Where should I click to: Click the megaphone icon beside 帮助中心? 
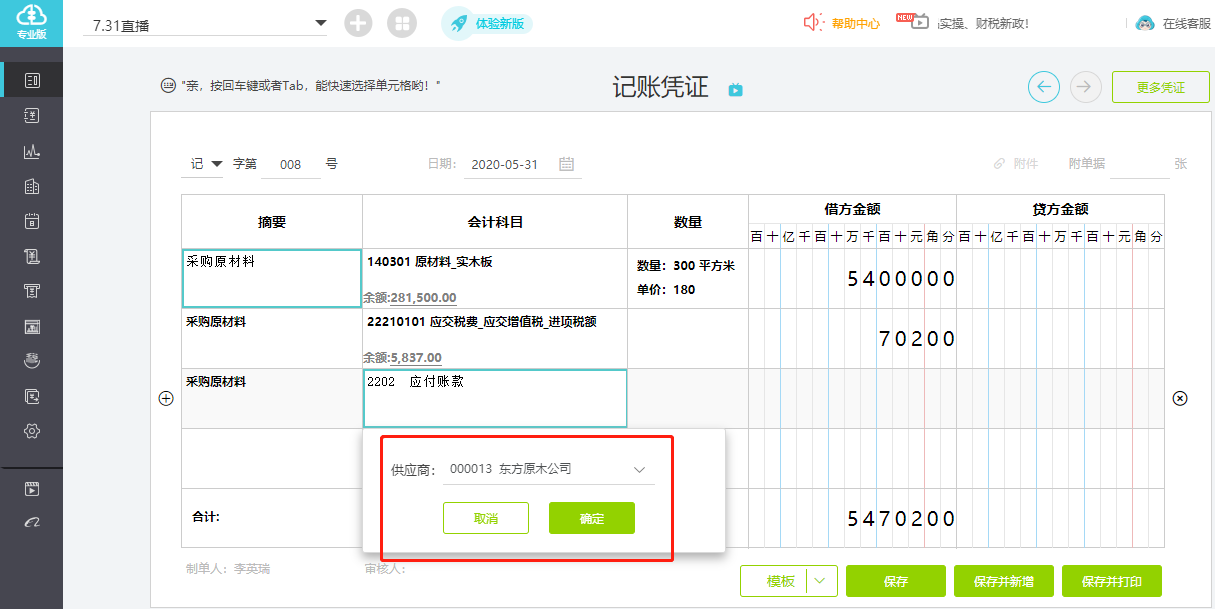(x=814, y=22)
